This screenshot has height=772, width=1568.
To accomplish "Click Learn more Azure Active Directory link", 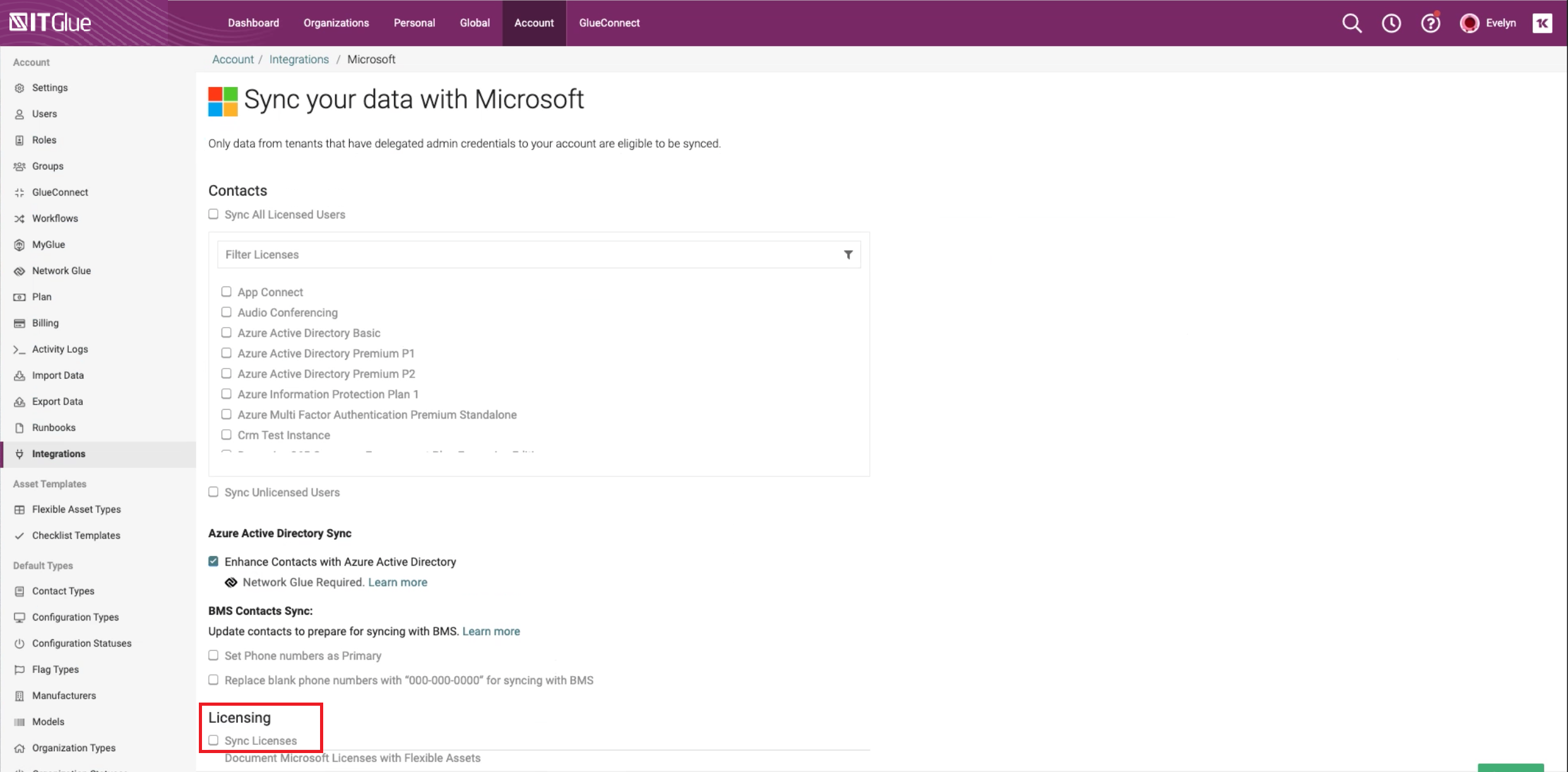I will pos(398,582).
